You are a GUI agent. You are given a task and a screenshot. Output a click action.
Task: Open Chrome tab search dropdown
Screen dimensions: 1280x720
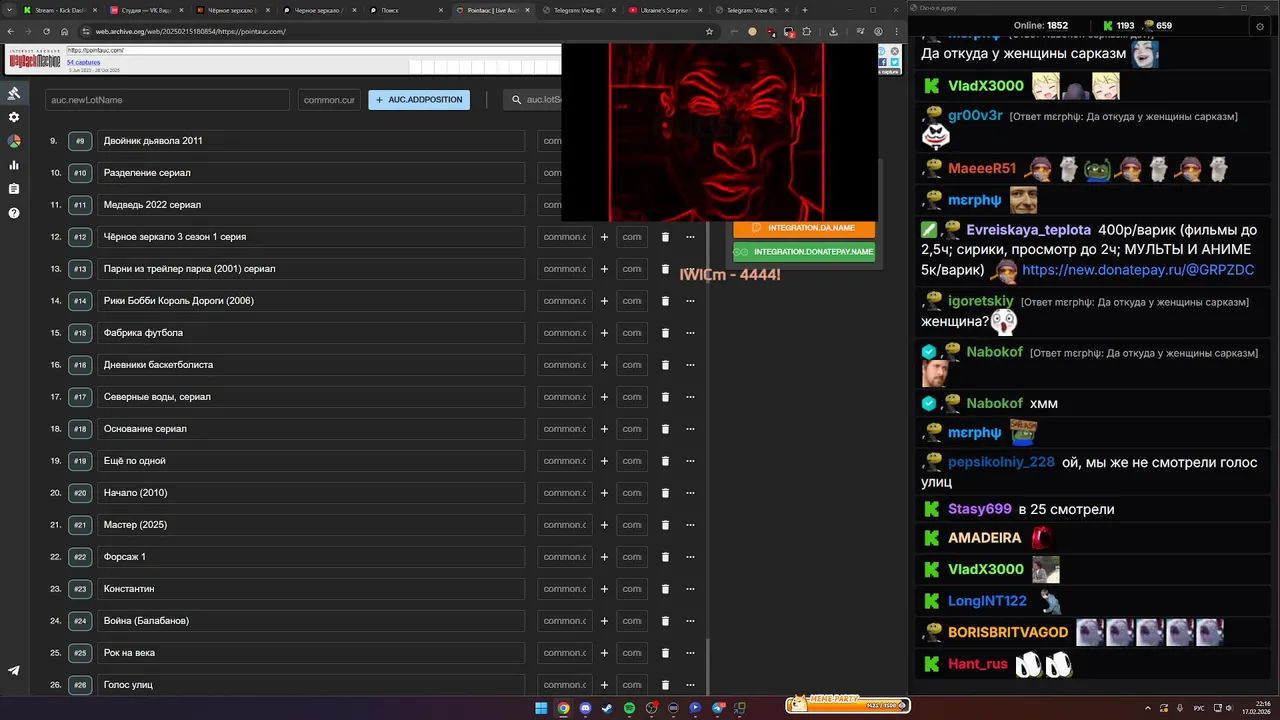point(10,10)
